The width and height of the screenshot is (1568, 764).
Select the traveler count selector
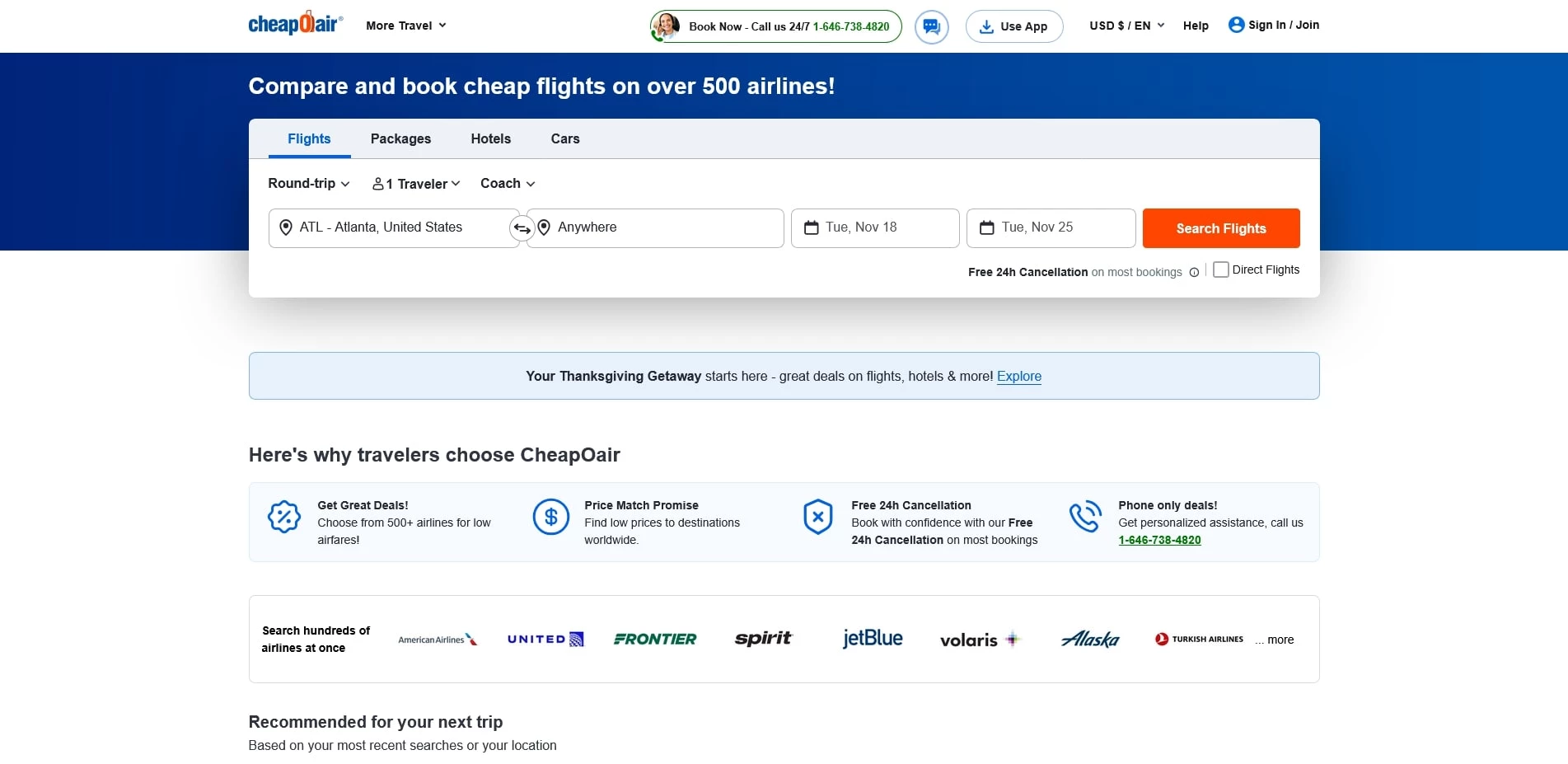pyautogui.click(x=414, y=183)
